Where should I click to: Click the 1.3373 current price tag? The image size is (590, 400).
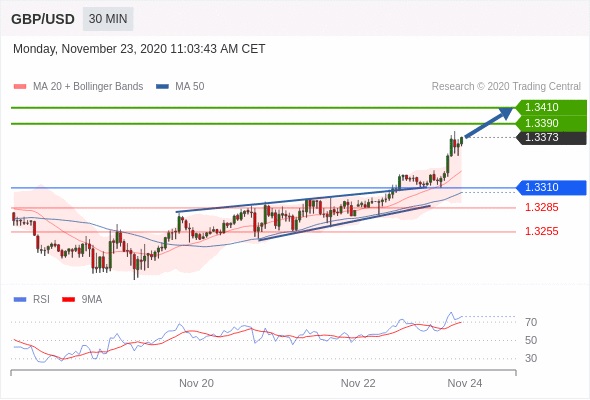(552, 137)
